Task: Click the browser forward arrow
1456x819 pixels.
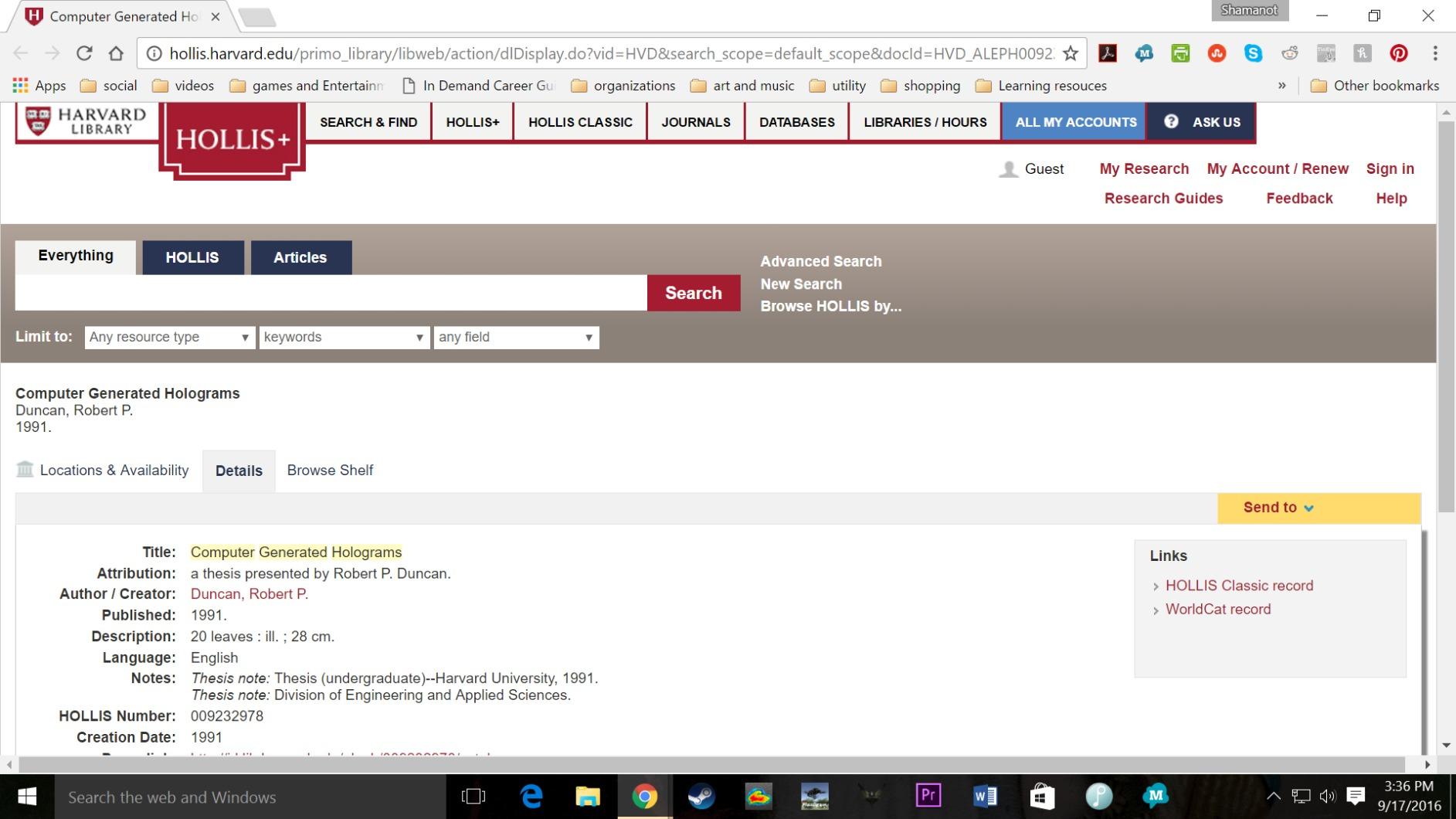Action: (53, 53)
